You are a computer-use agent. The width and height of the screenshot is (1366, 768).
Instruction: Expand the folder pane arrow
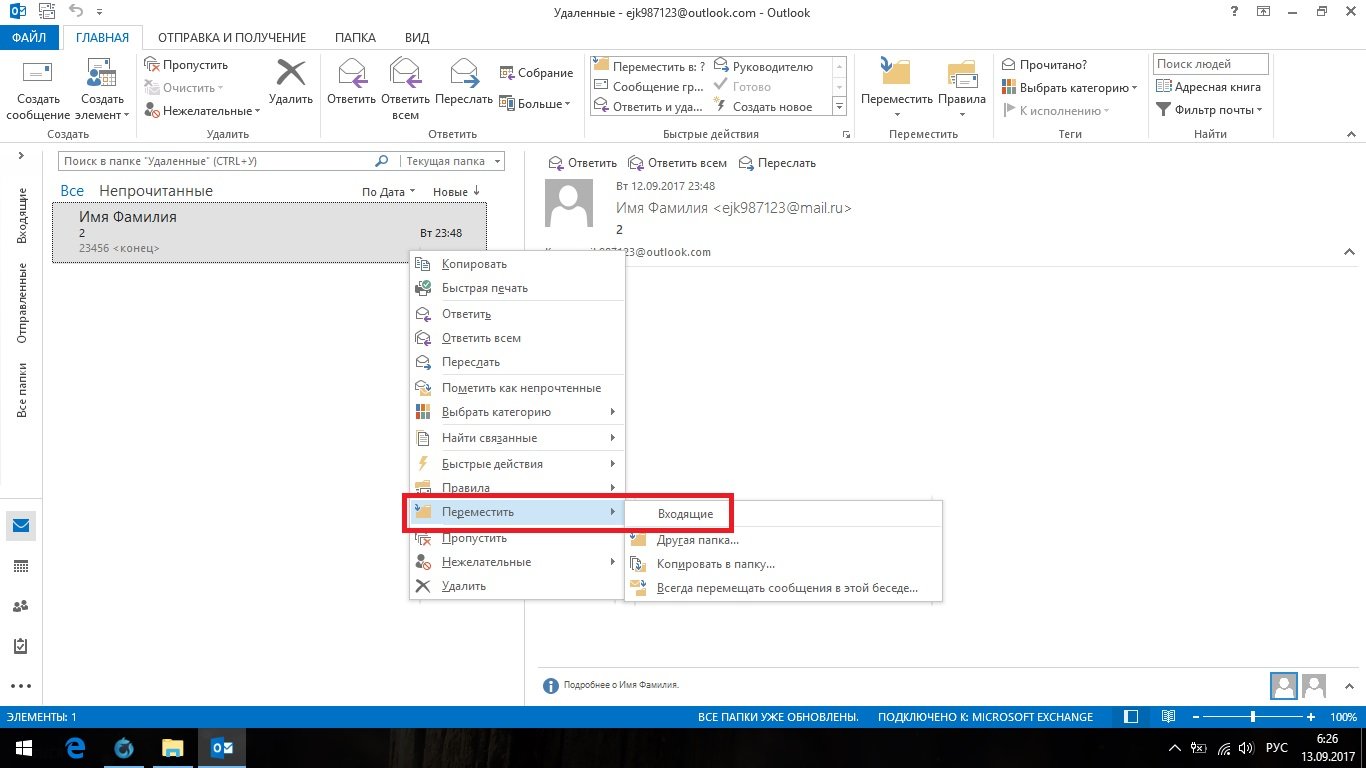22,156
